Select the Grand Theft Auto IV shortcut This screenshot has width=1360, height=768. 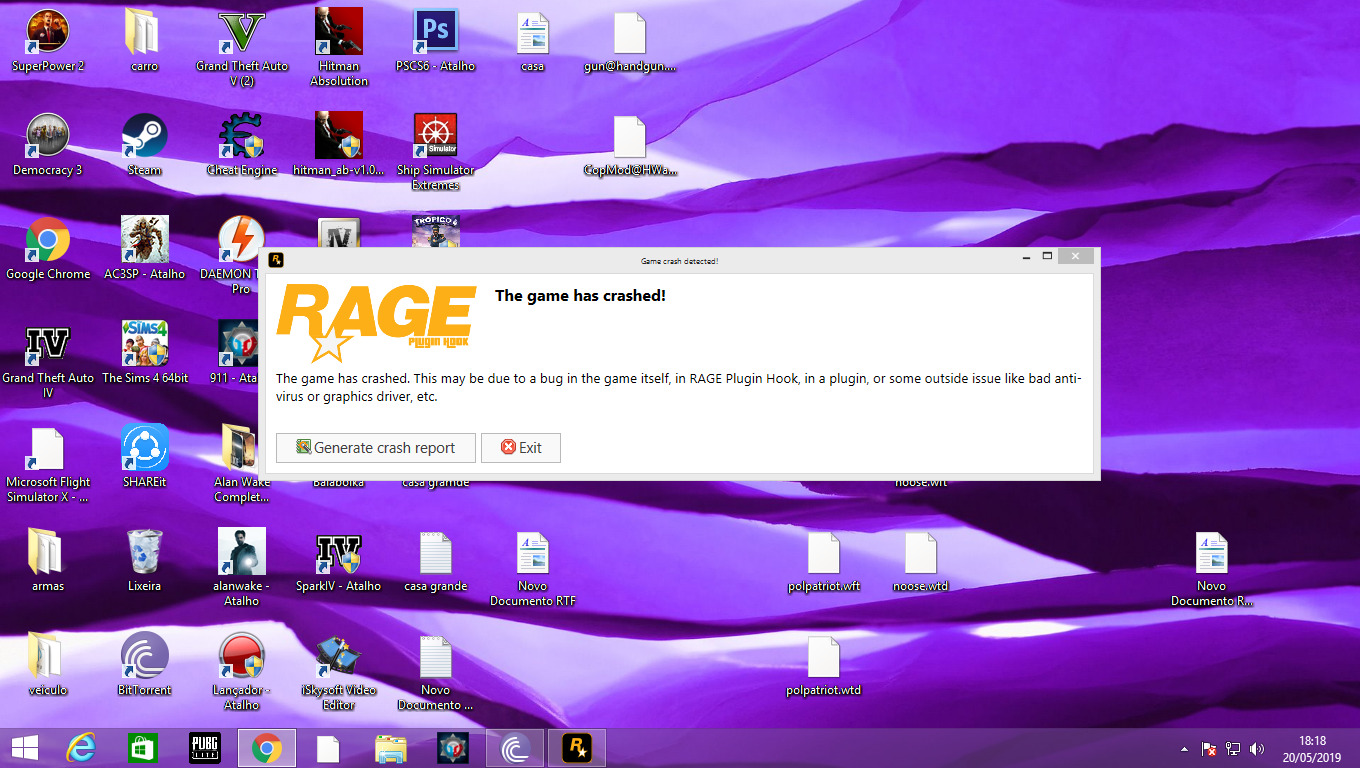[48, 360]
